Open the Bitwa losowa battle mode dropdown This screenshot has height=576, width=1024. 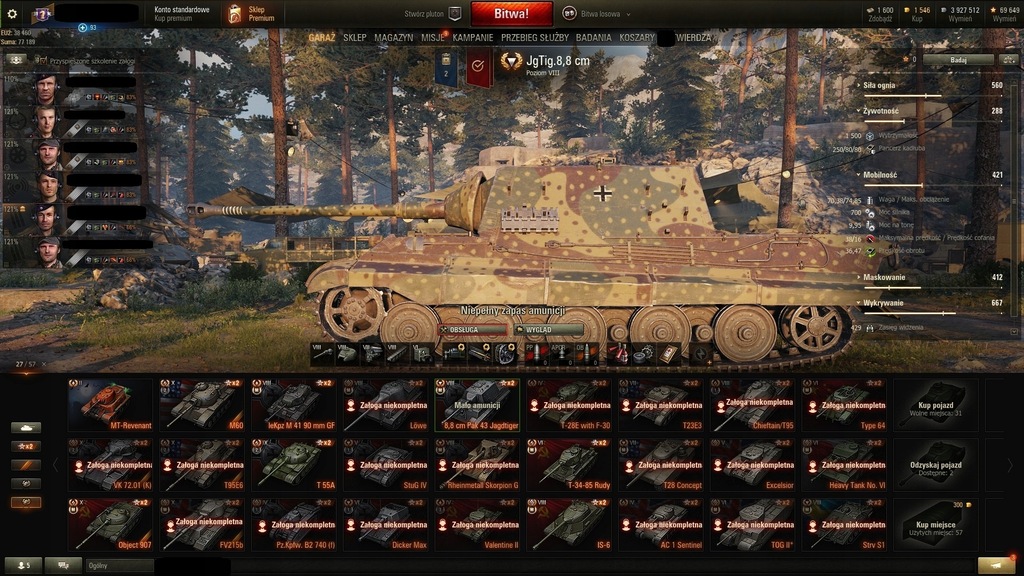(598, 14)
